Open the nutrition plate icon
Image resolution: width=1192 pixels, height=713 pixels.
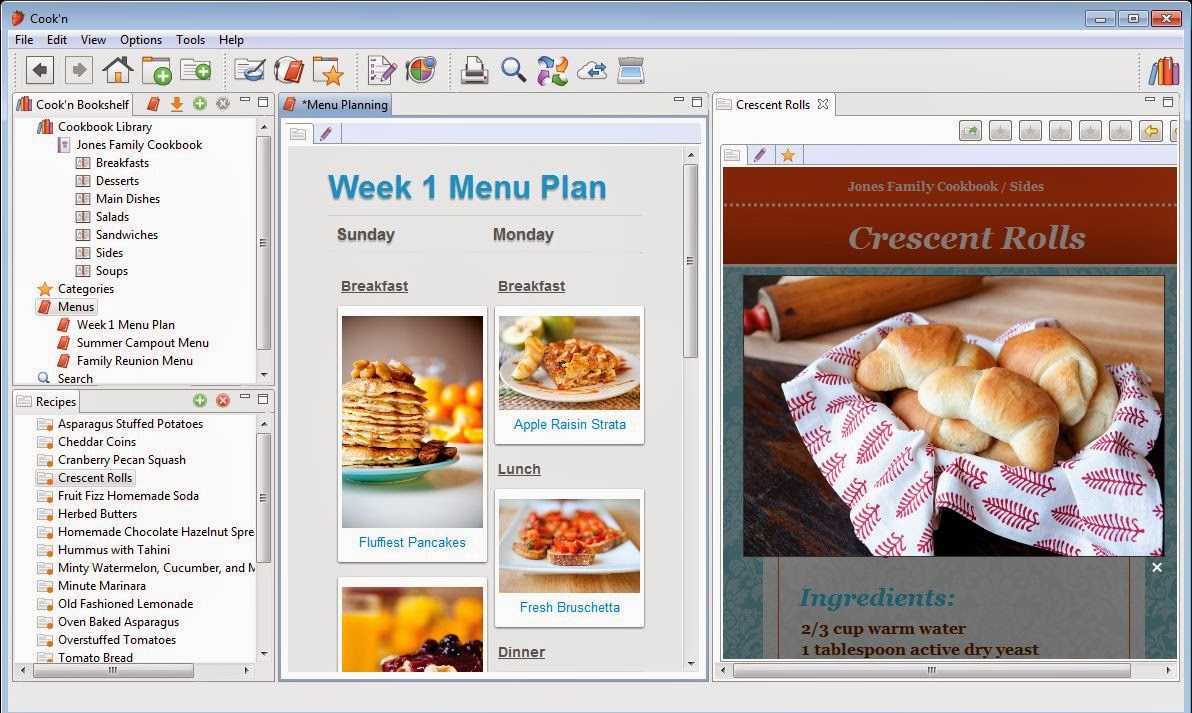[420, 71]
